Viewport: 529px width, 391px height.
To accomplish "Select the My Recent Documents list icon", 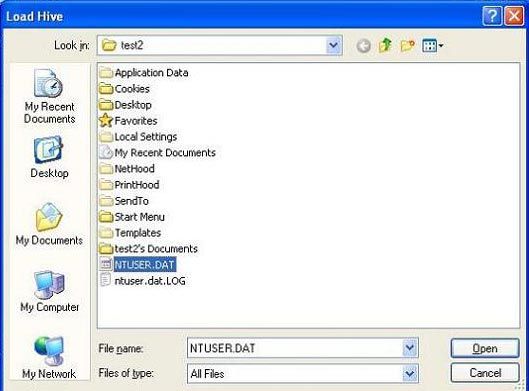I will click(x=106, y=152).
